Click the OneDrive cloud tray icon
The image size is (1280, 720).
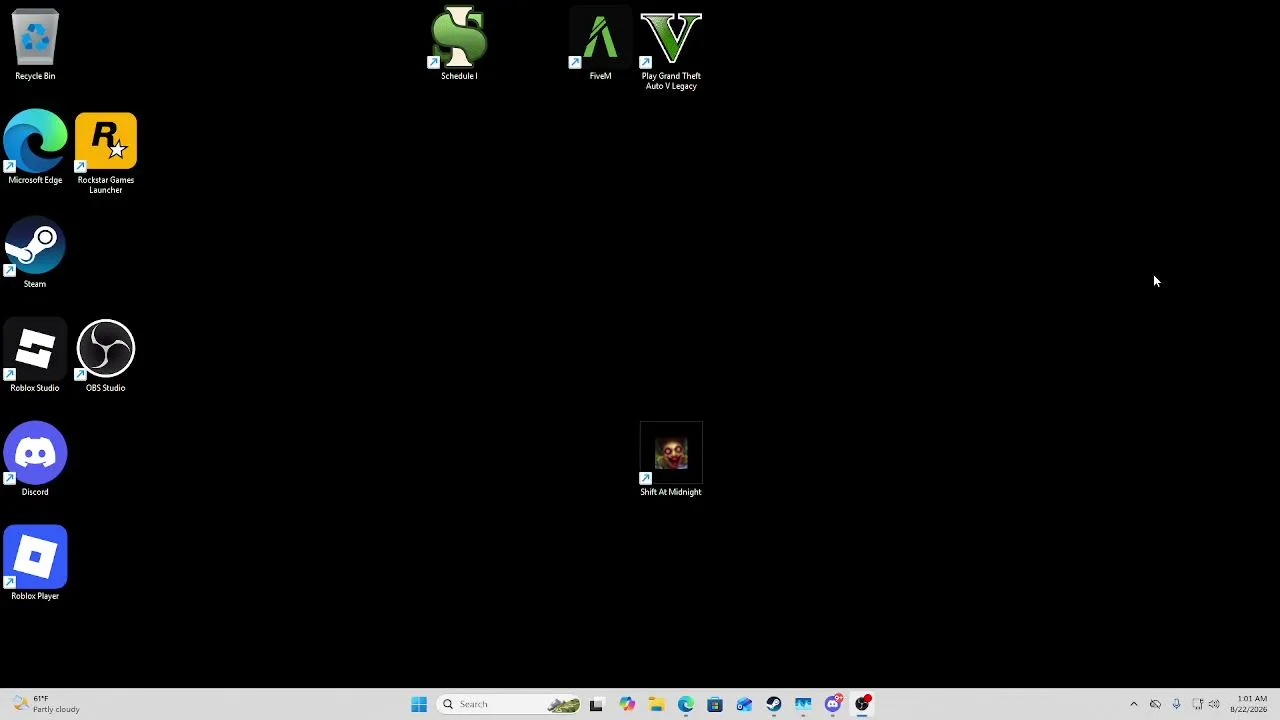(x=1155, y=704)
